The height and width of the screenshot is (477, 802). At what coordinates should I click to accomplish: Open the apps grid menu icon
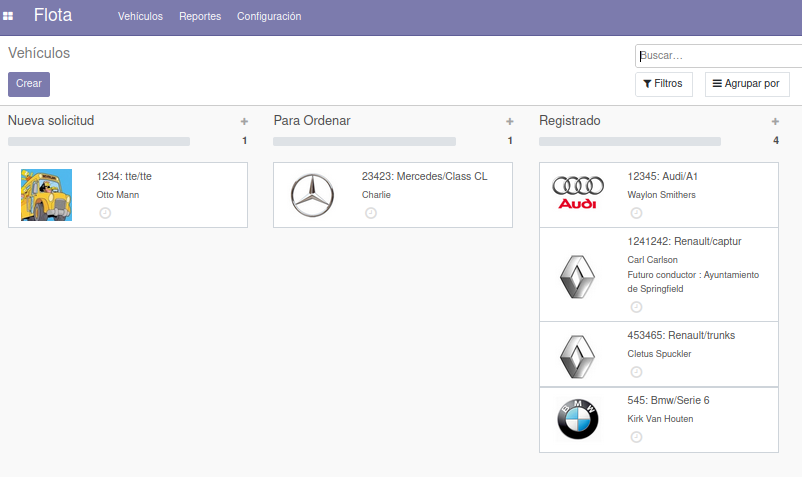click(9, 17)
